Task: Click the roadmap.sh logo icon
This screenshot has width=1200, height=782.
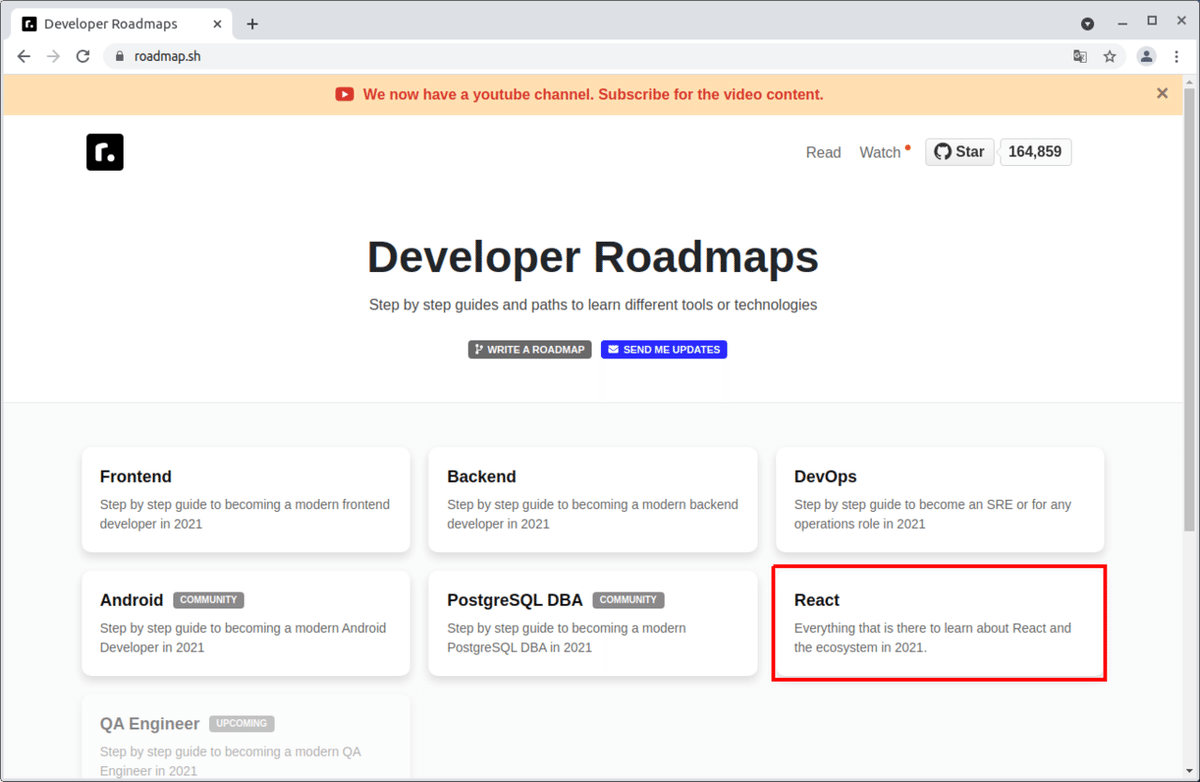Action: [104, 151]
